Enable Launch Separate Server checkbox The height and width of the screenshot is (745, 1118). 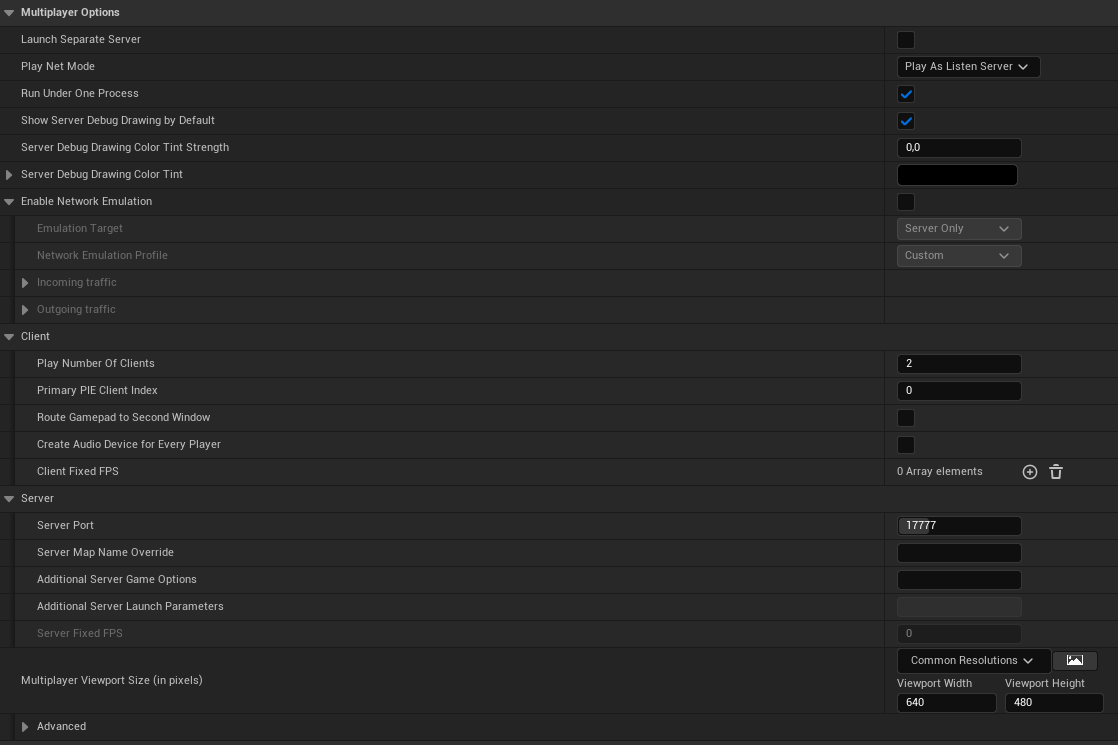[x=906, y=40]
